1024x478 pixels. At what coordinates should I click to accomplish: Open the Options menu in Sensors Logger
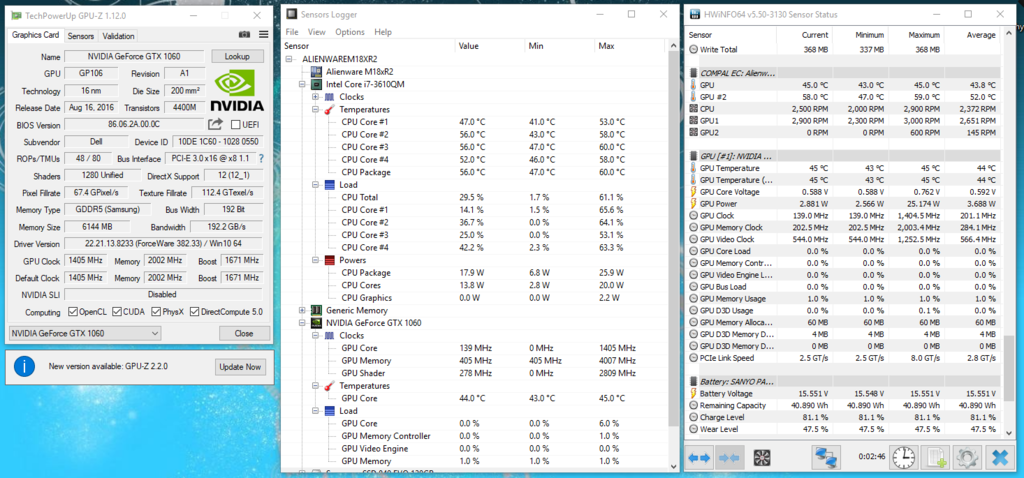pos(350,32)
